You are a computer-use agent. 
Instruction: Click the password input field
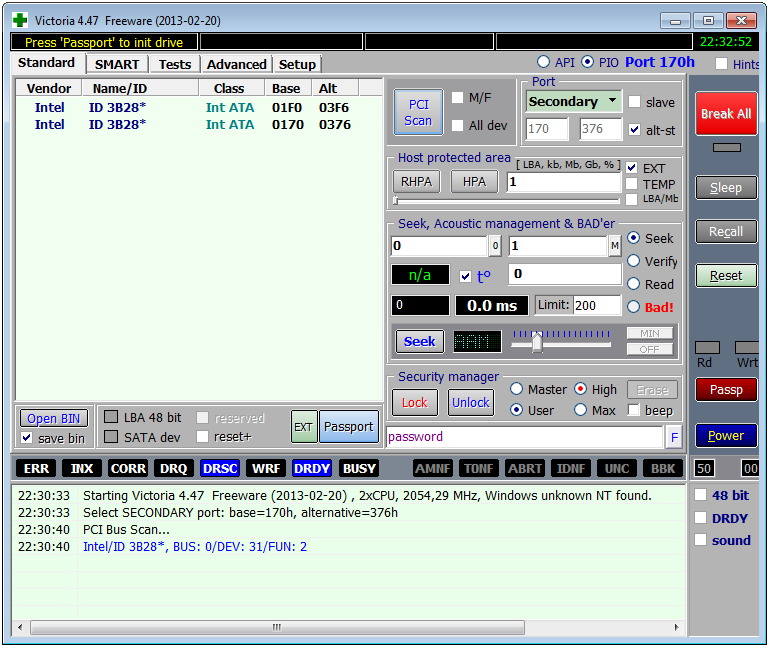click(524, 437)
